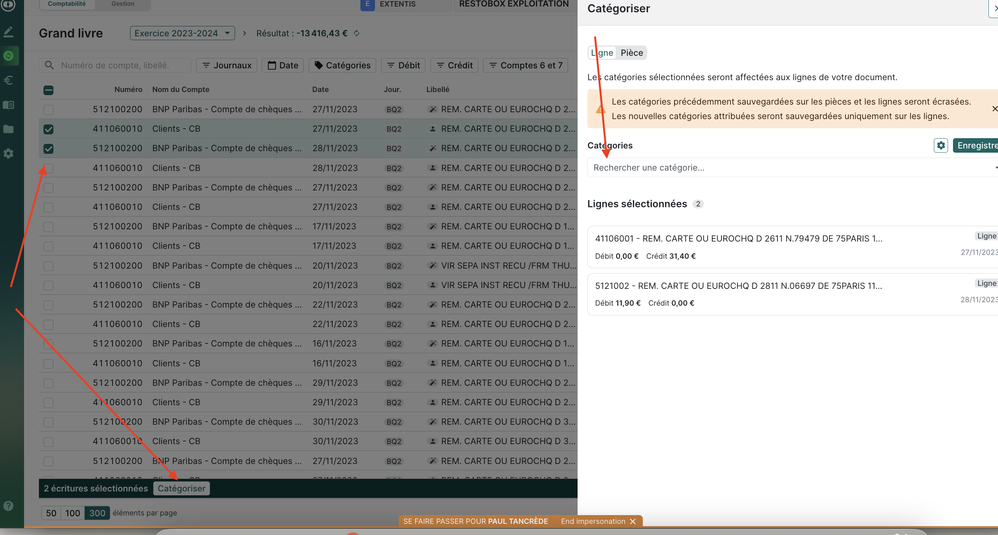This screenshot has width=998, height=535.
Task: Switch to the Gestion tab
Action: coord(122,4)
